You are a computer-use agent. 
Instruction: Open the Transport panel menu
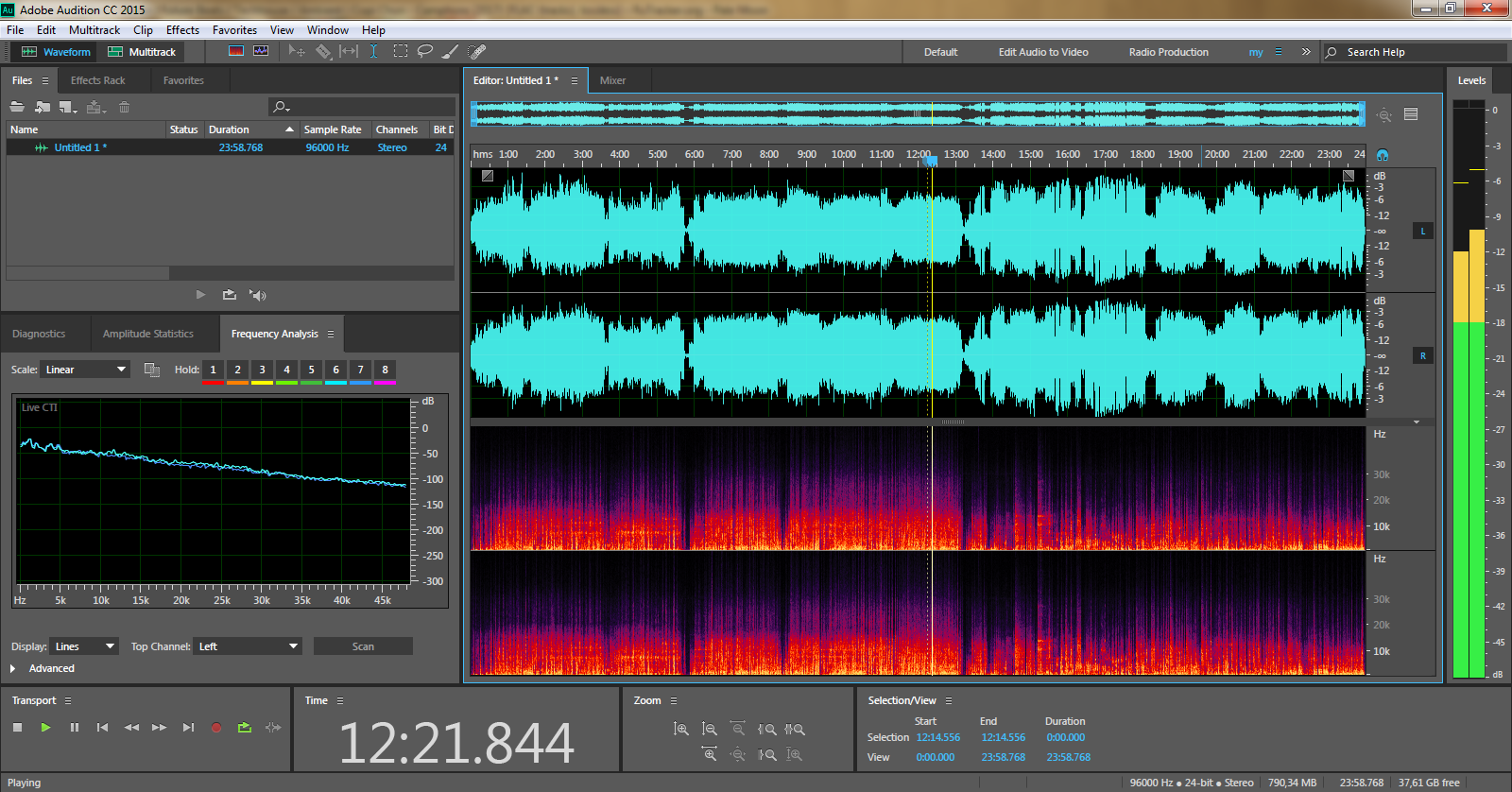[68, 700]
